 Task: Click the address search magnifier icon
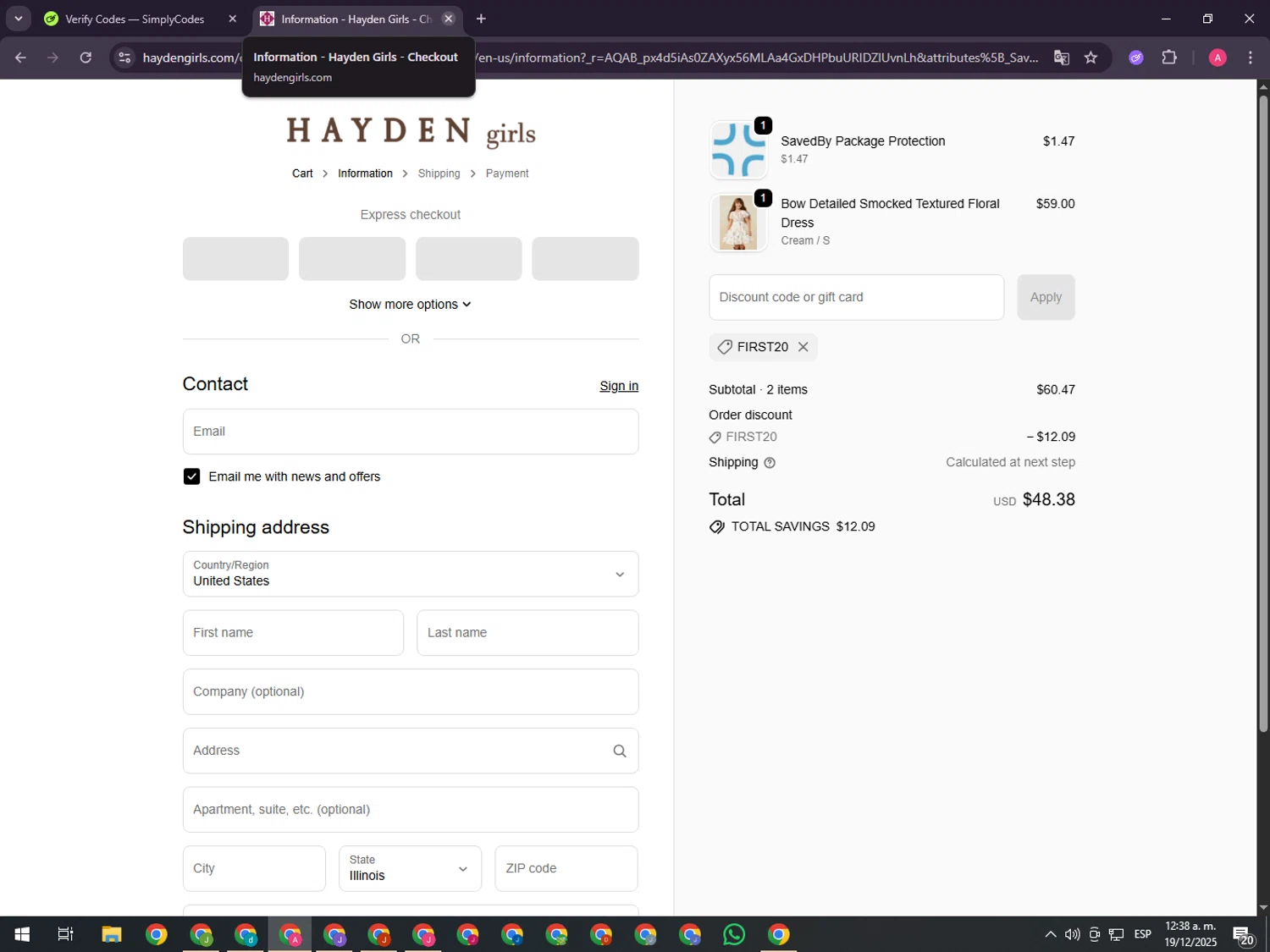tap(620, 751)
